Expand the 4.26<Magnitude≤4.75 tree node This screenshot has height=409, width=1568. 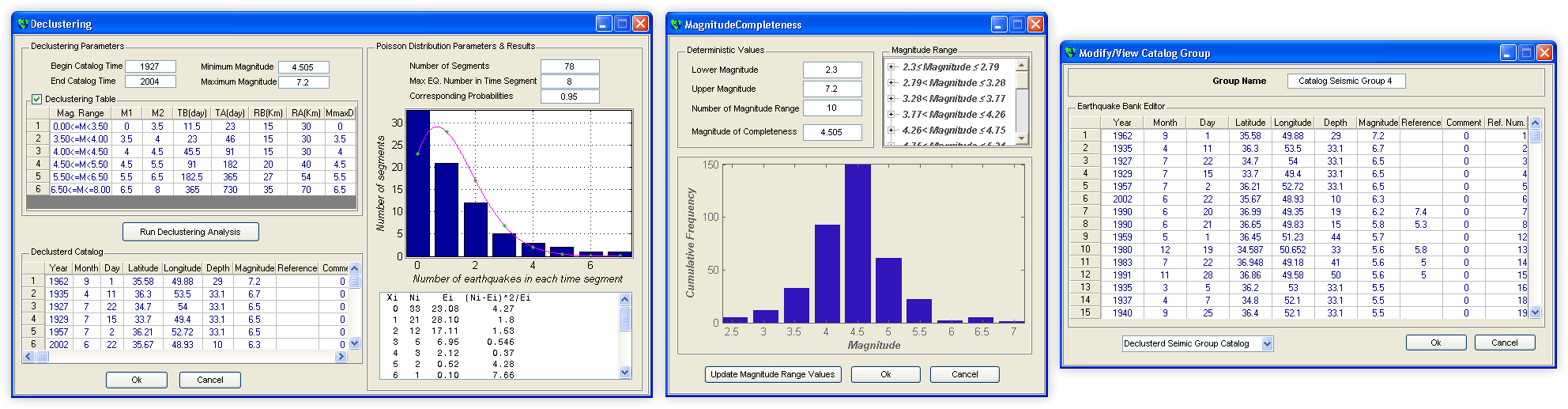tap(891, 131)
